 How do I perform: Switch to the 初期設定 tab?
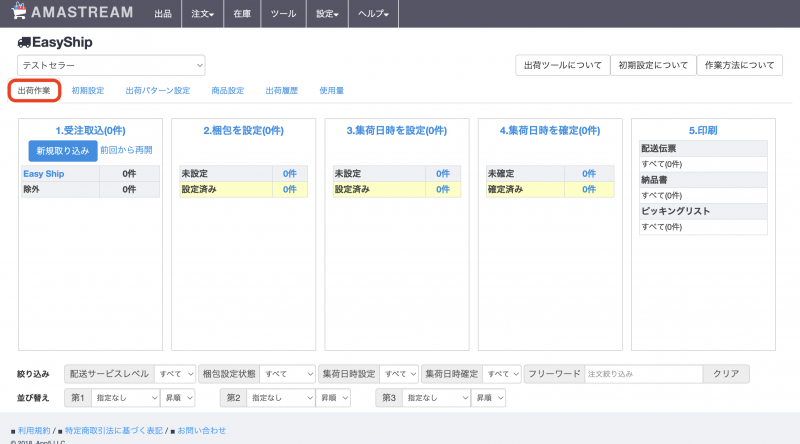point(88,91)
